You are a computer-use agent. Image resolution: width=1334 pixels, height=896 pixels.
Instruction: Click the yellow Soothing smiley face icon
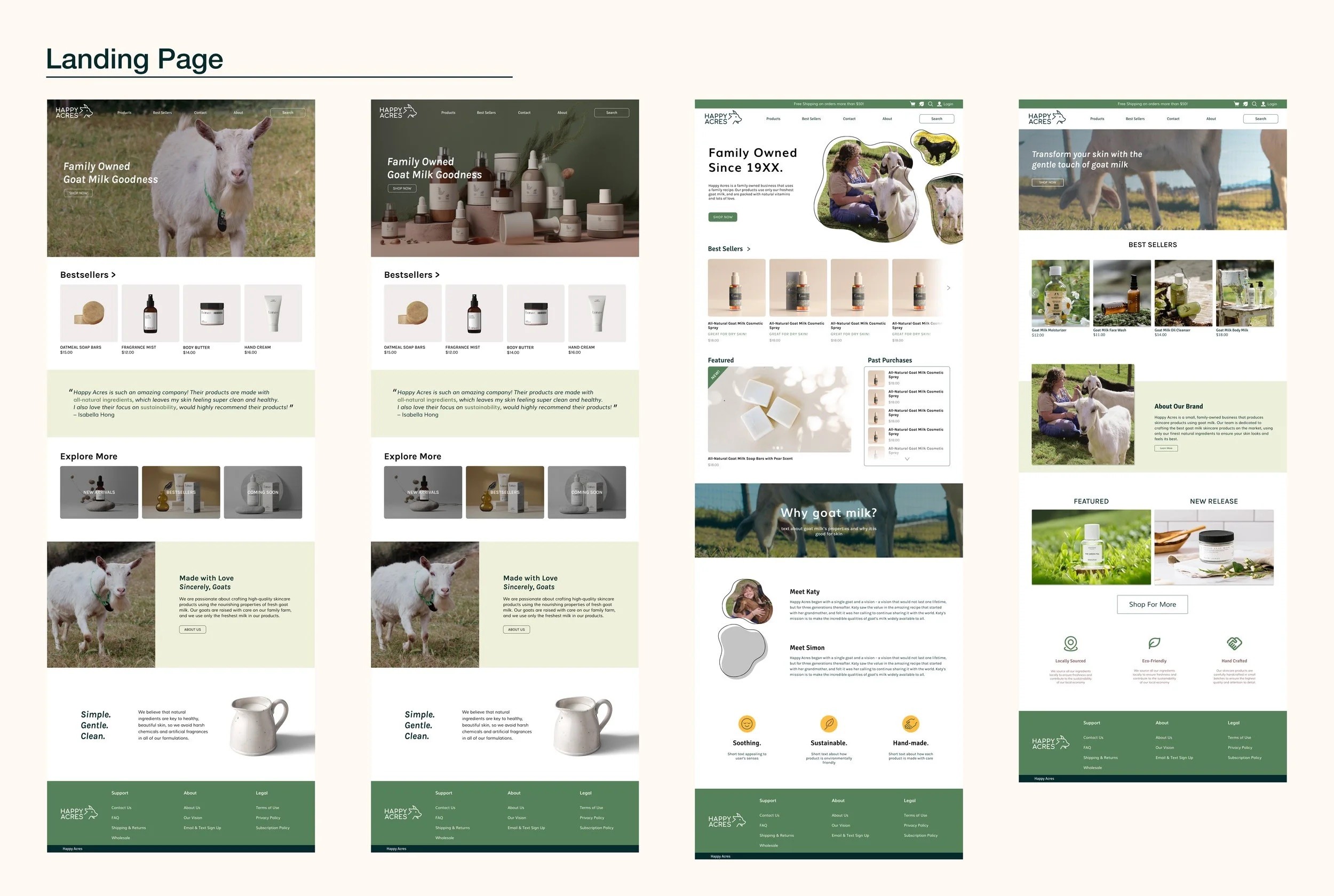(x=747, y=724)
